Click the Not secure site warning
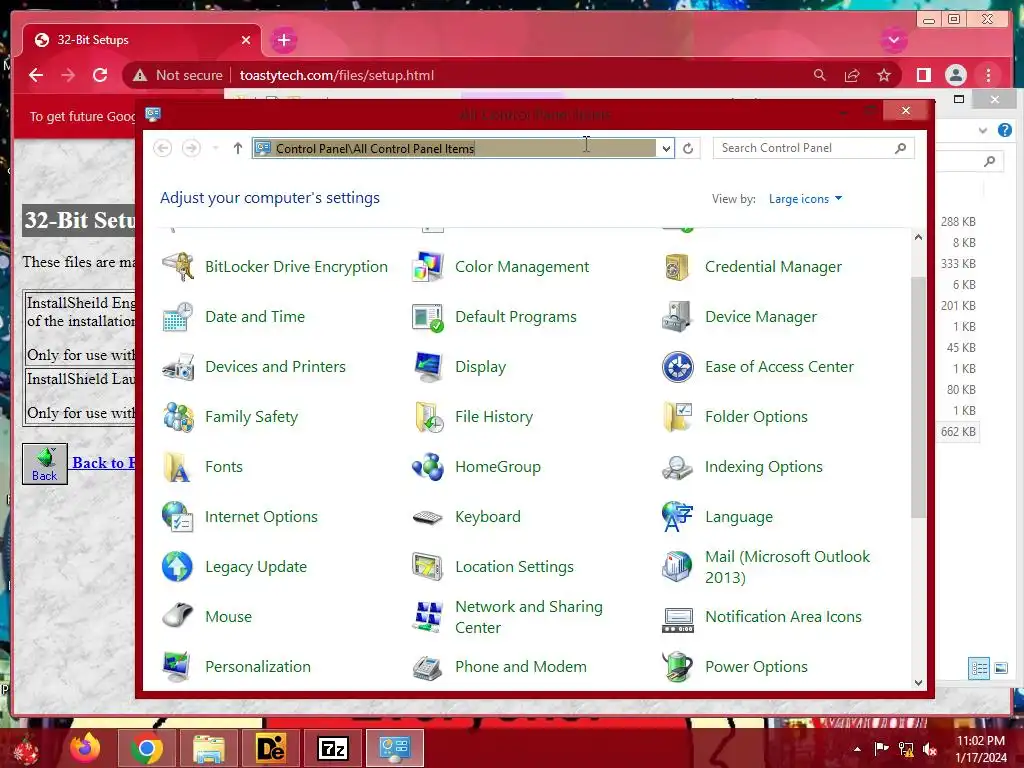1024x768 pixels. pos(178,75)
